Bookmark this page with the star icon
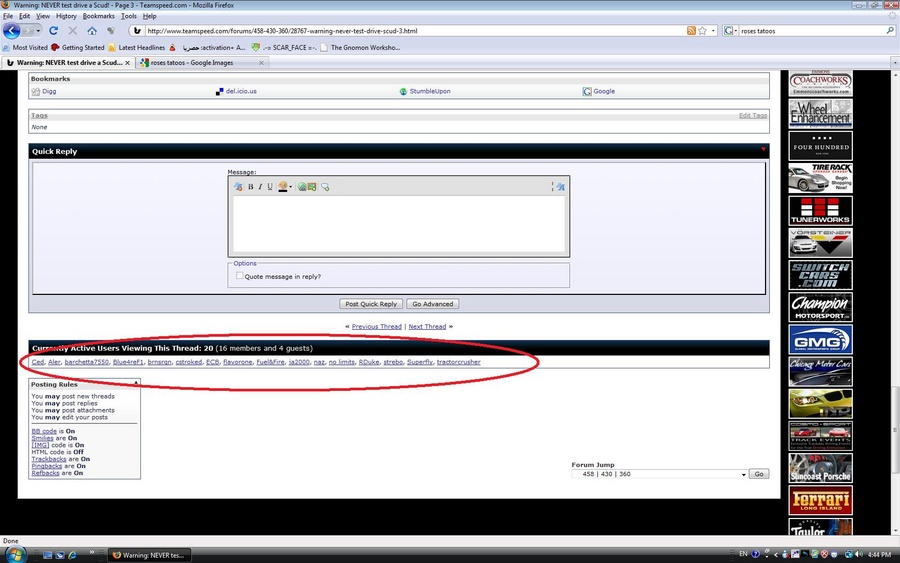 pos(703,31)
